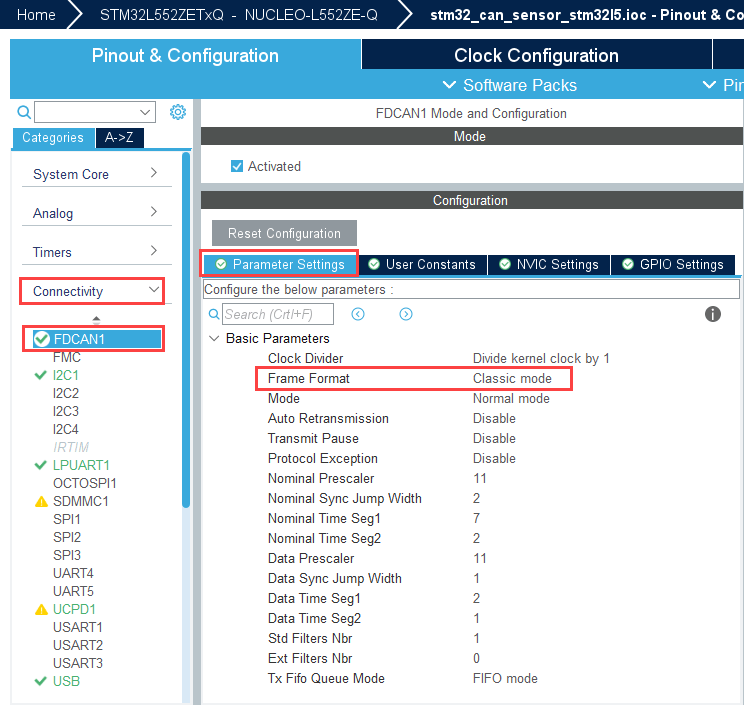Uncheck the Activated checkbox for FDCAN1
The height and width of the screenshot is (705, 744).
237,166
